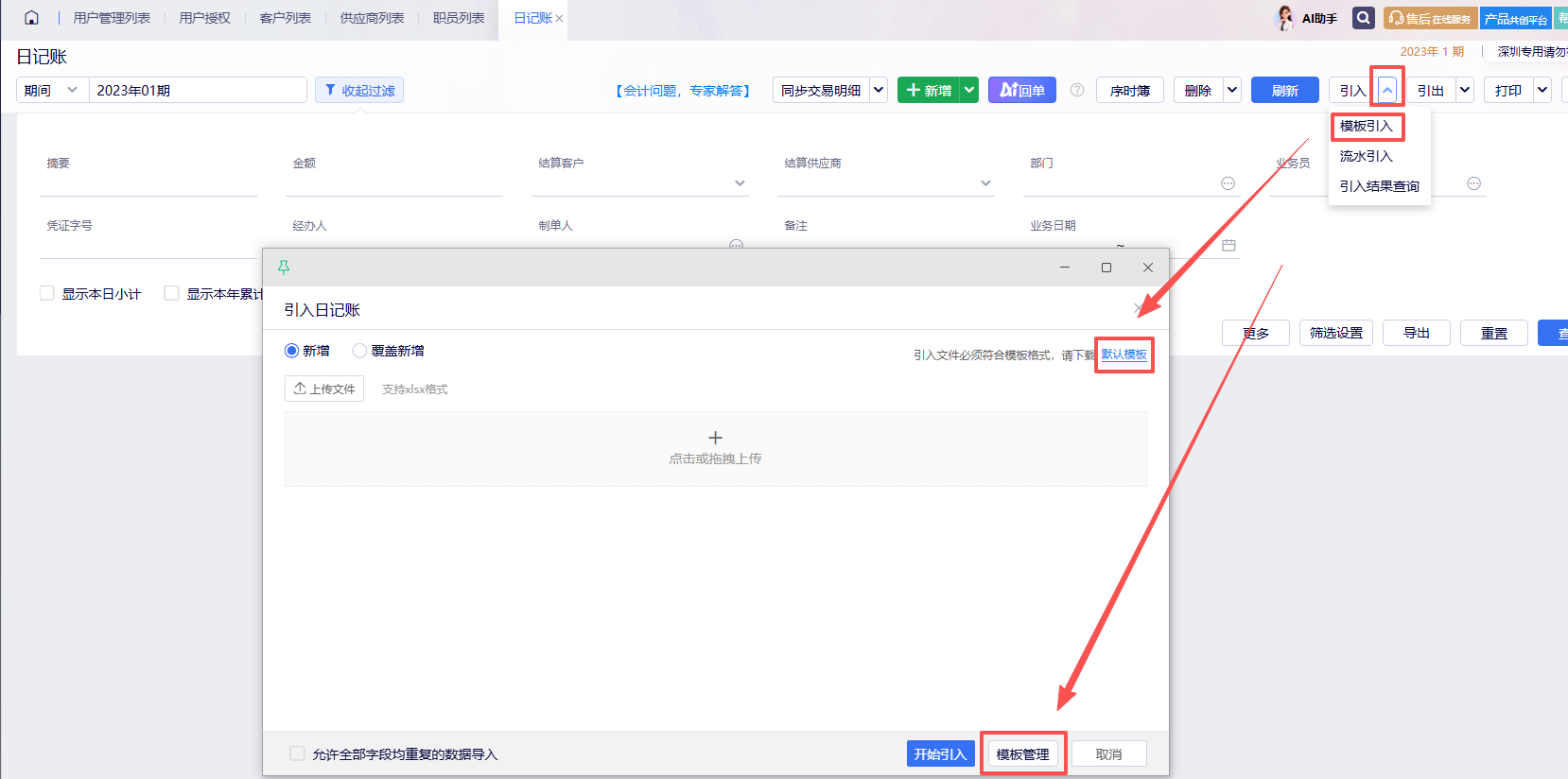Viewport: 1568px width, 779px height.
Task: Click the 售后在线服务 headset button
Action: click(x=1430, y=18)
